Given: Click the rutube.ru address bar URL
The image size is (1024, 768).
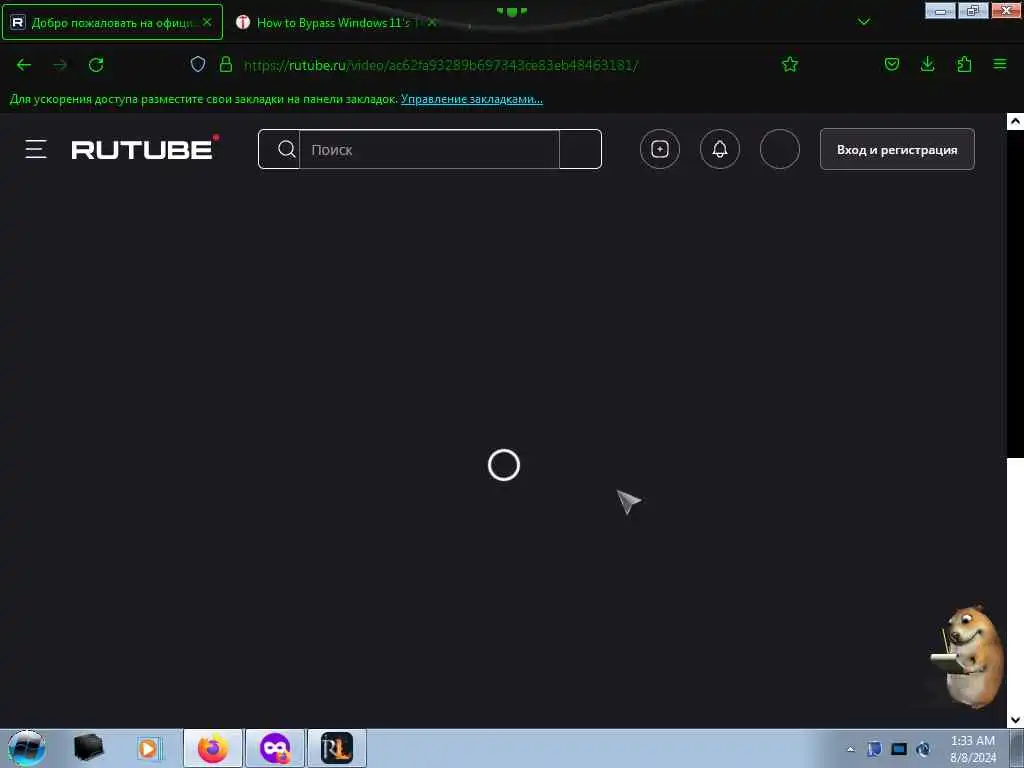Looking at the screenshot, I should (x=441, y=65).
